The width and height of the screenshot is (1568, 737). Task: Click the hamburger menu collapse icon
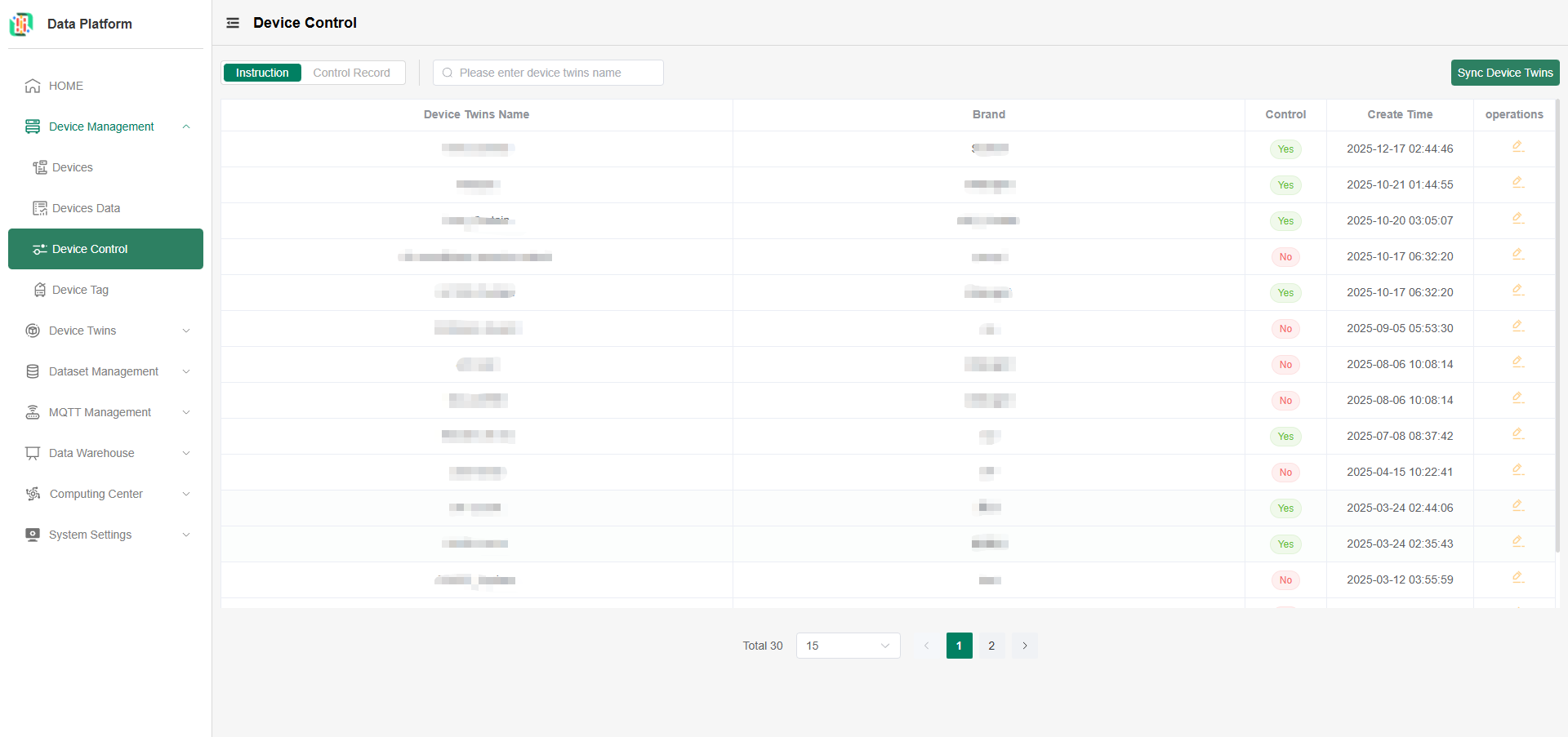233,23
